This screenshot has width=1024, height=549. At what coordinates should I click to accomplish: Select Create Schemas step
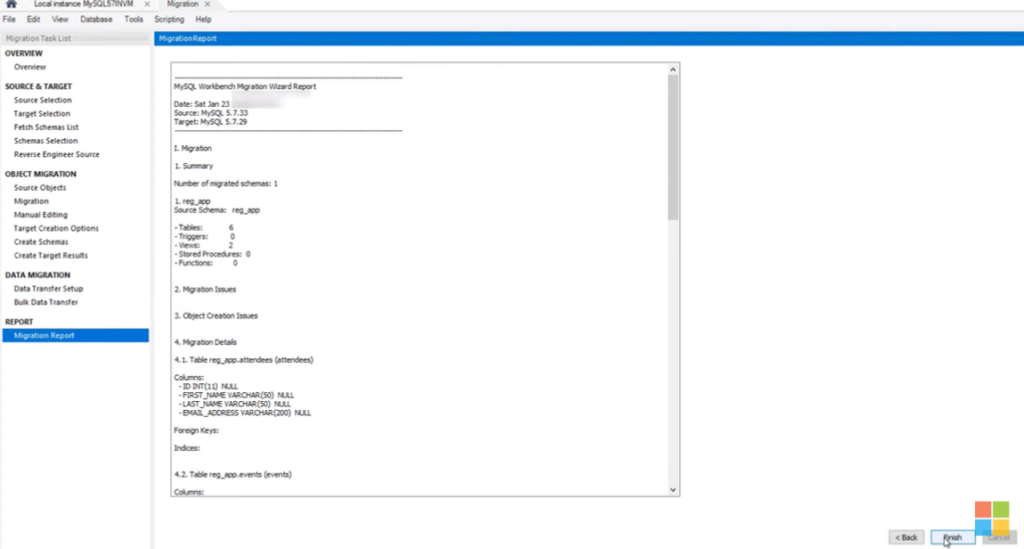click(41, 242)
